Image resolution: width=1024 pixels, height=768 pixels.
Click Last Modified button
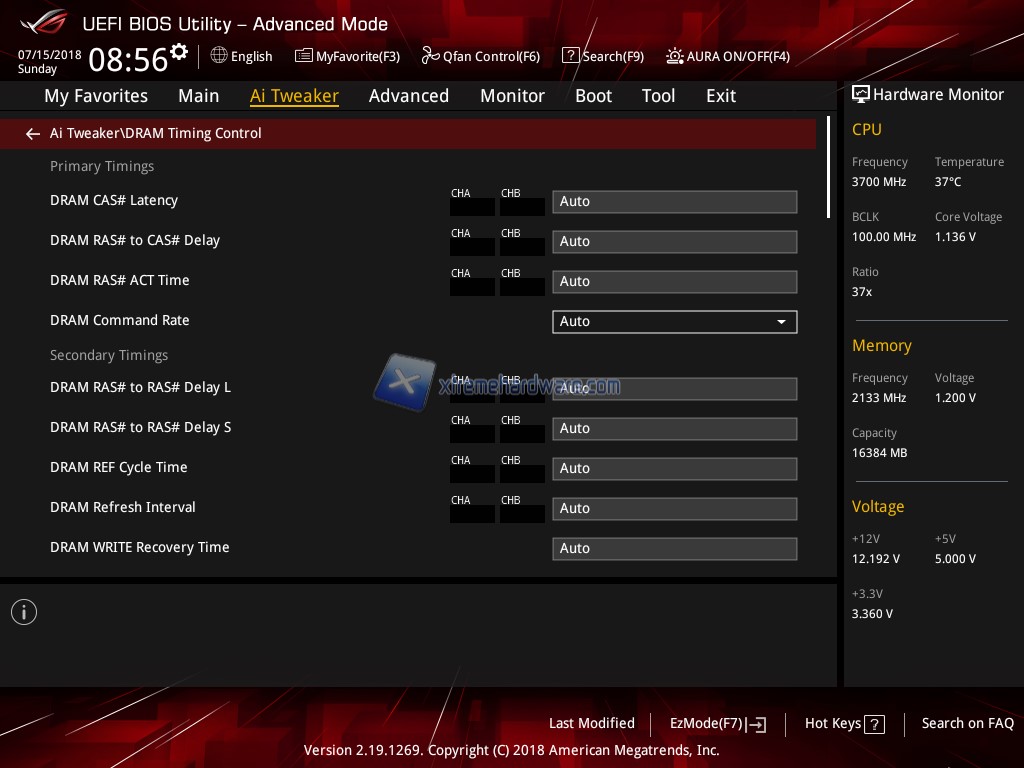(x=591, y=723)
